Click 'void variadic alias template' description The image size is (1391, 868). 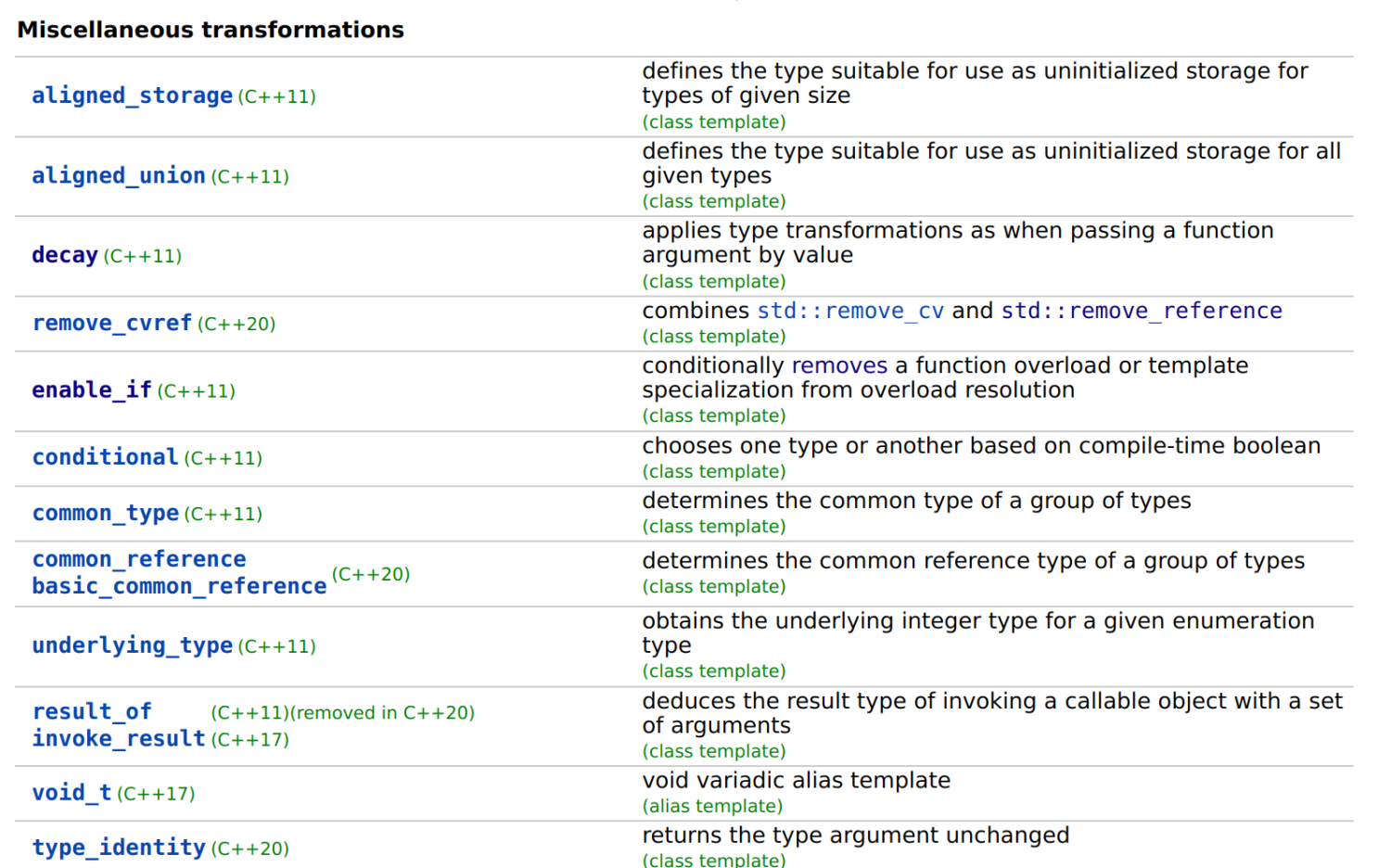[797, 780]
